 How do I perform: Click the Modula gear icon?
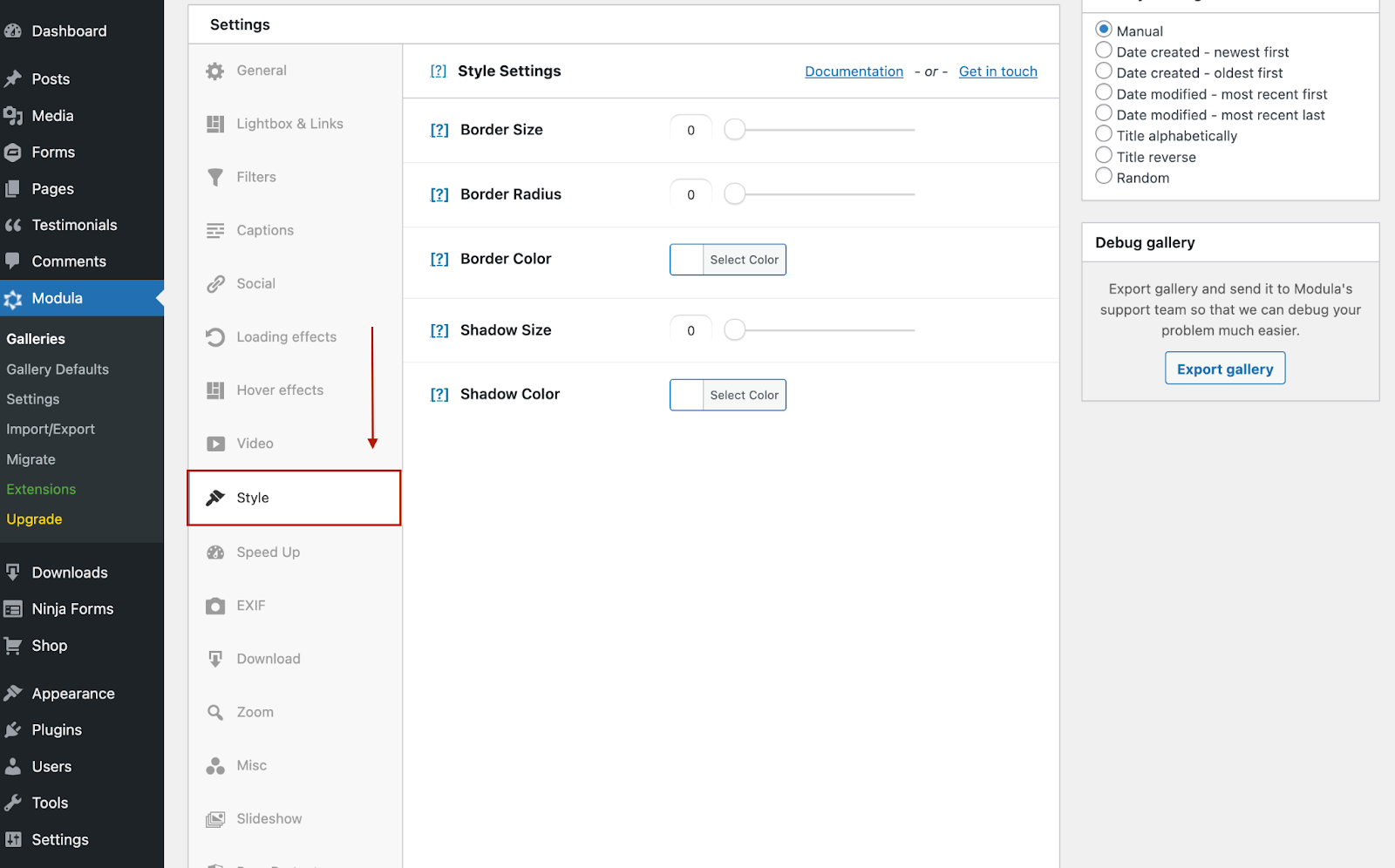[x=13, y=299]
